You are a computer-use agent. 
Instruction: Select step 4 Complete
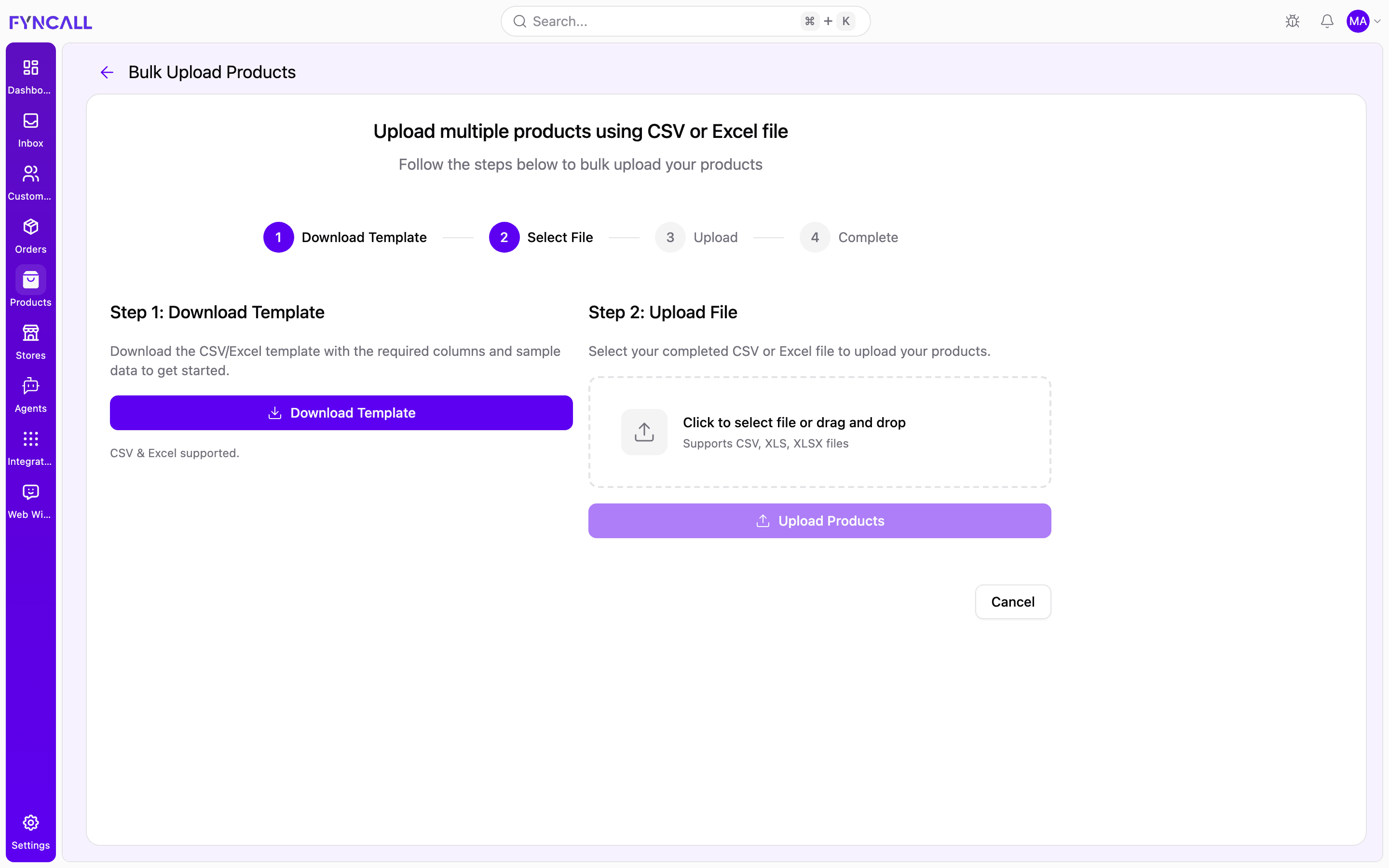click(x=849, y=237)
